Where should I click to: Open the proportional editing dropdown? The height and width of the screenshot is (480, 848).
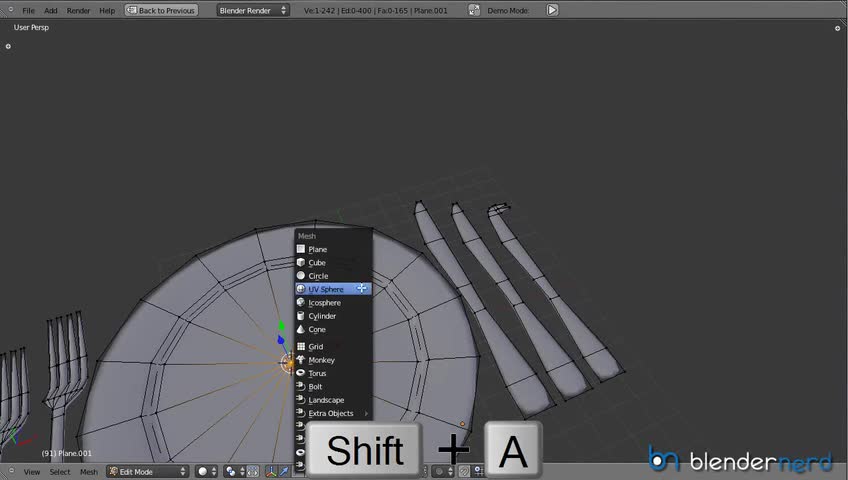coord(442,472)
